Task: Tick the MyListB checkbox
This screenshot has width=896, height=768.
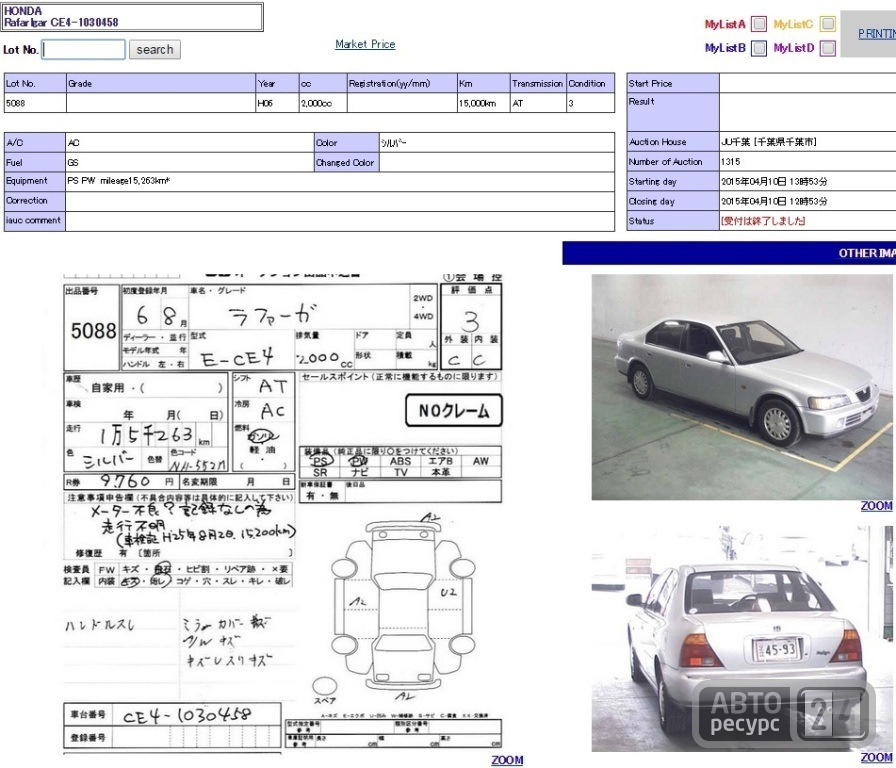Action: pyautogui.click(x=759, y=48)
